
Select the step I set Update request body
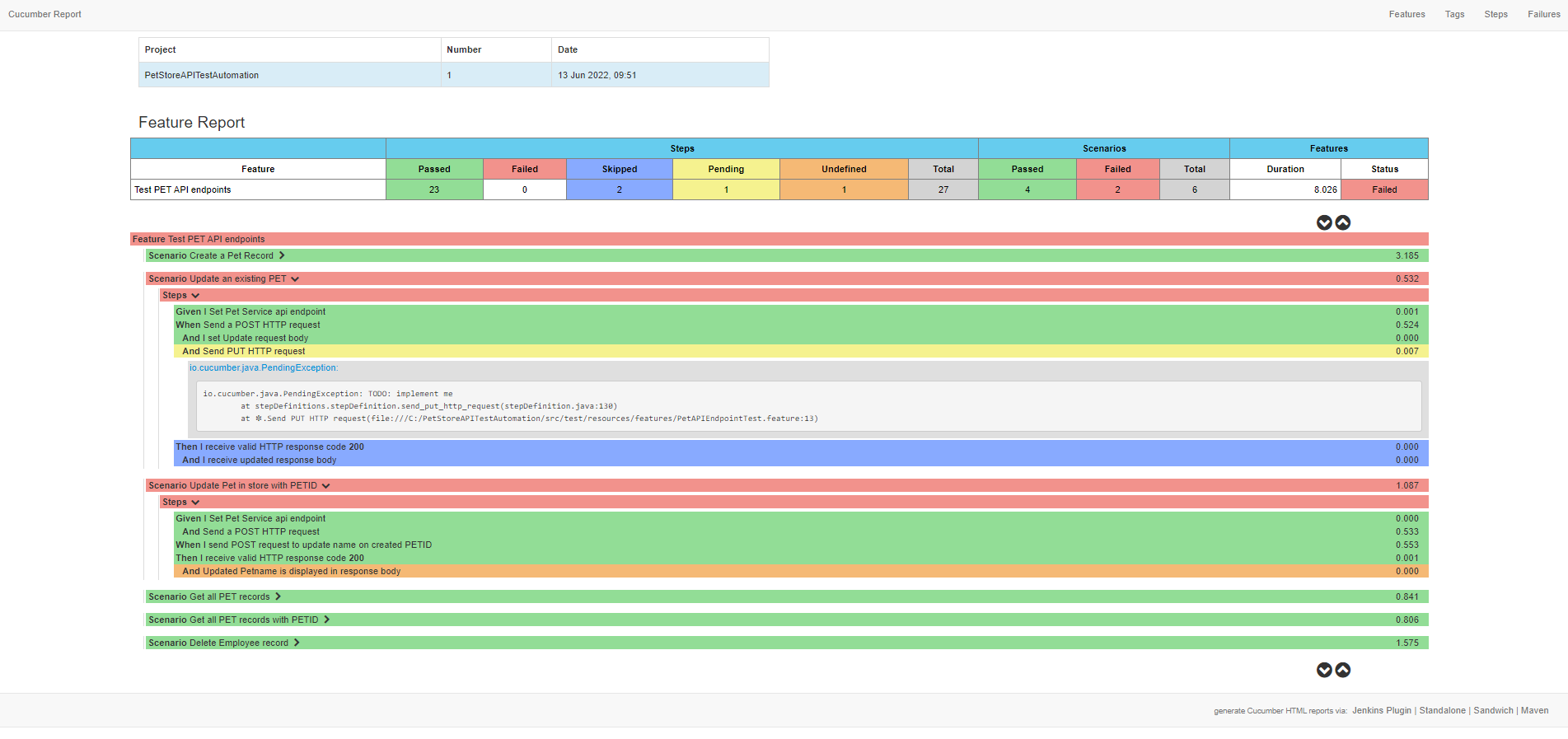pos(801,338)
